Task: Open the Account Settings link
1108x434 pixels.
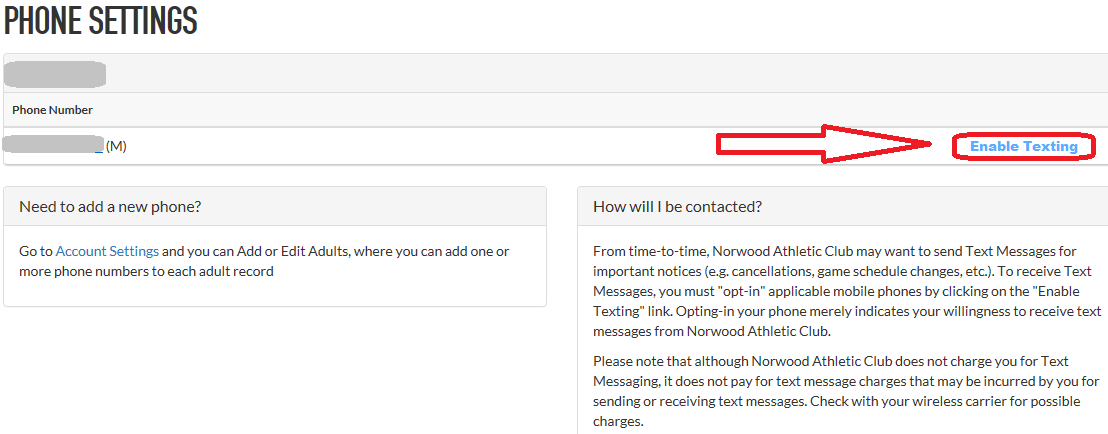Action: point(107,251)
